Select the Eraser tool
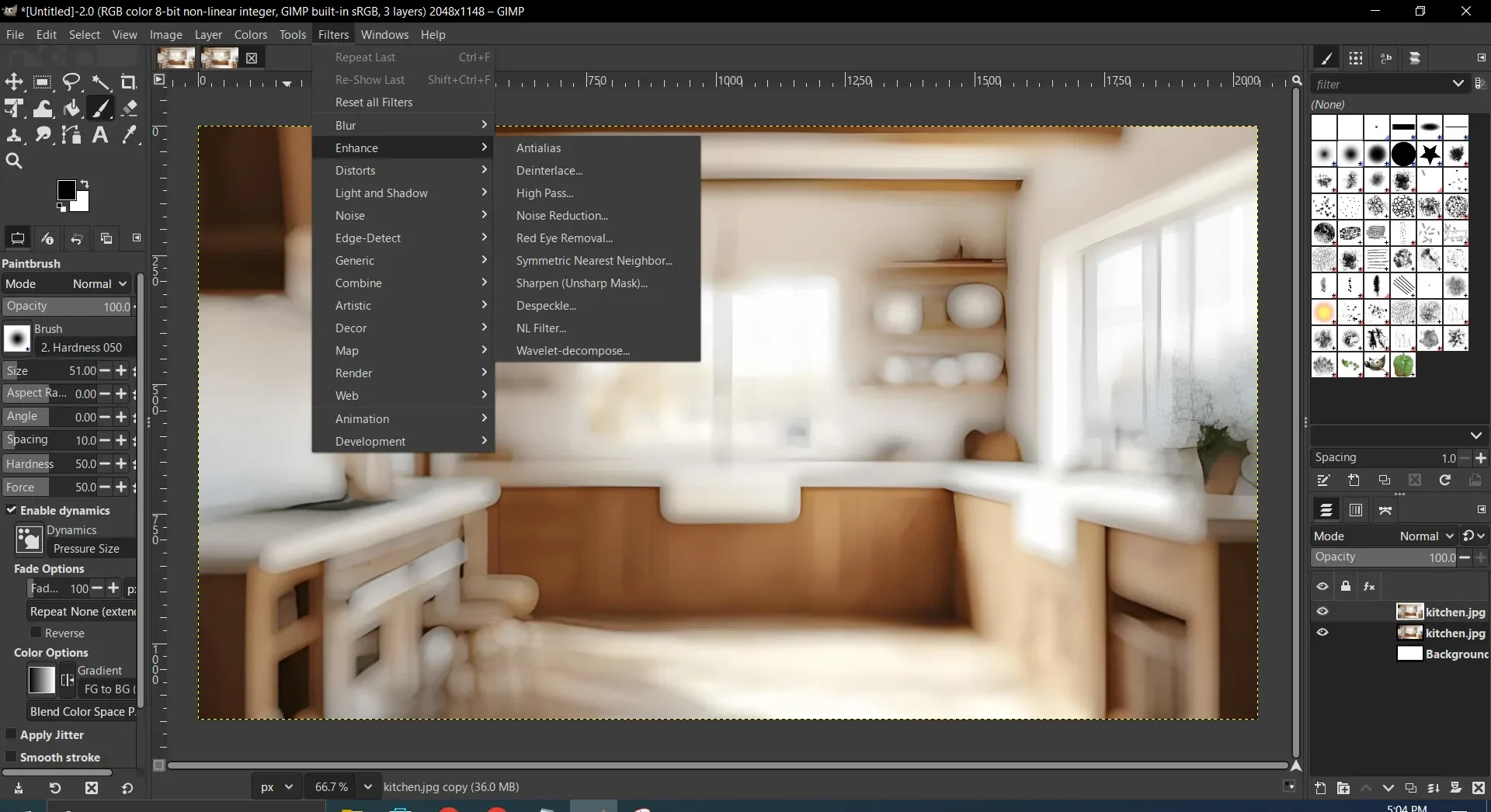Image resolution: width=1491 pixels, height=812 pixels. (129, 109)
